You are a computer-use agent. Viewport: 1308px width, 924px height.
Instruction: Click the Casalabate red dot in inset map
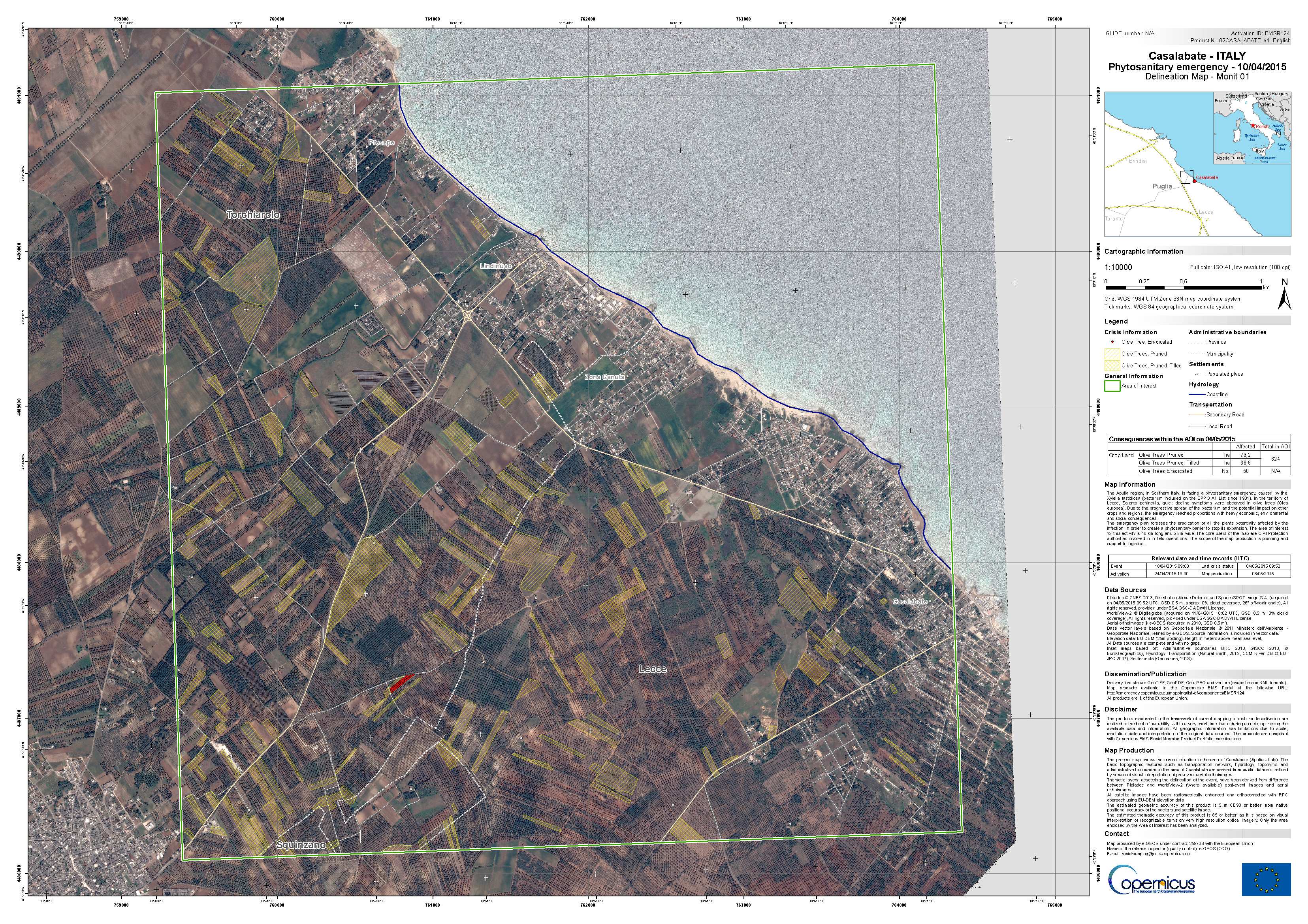(1194, 181)
